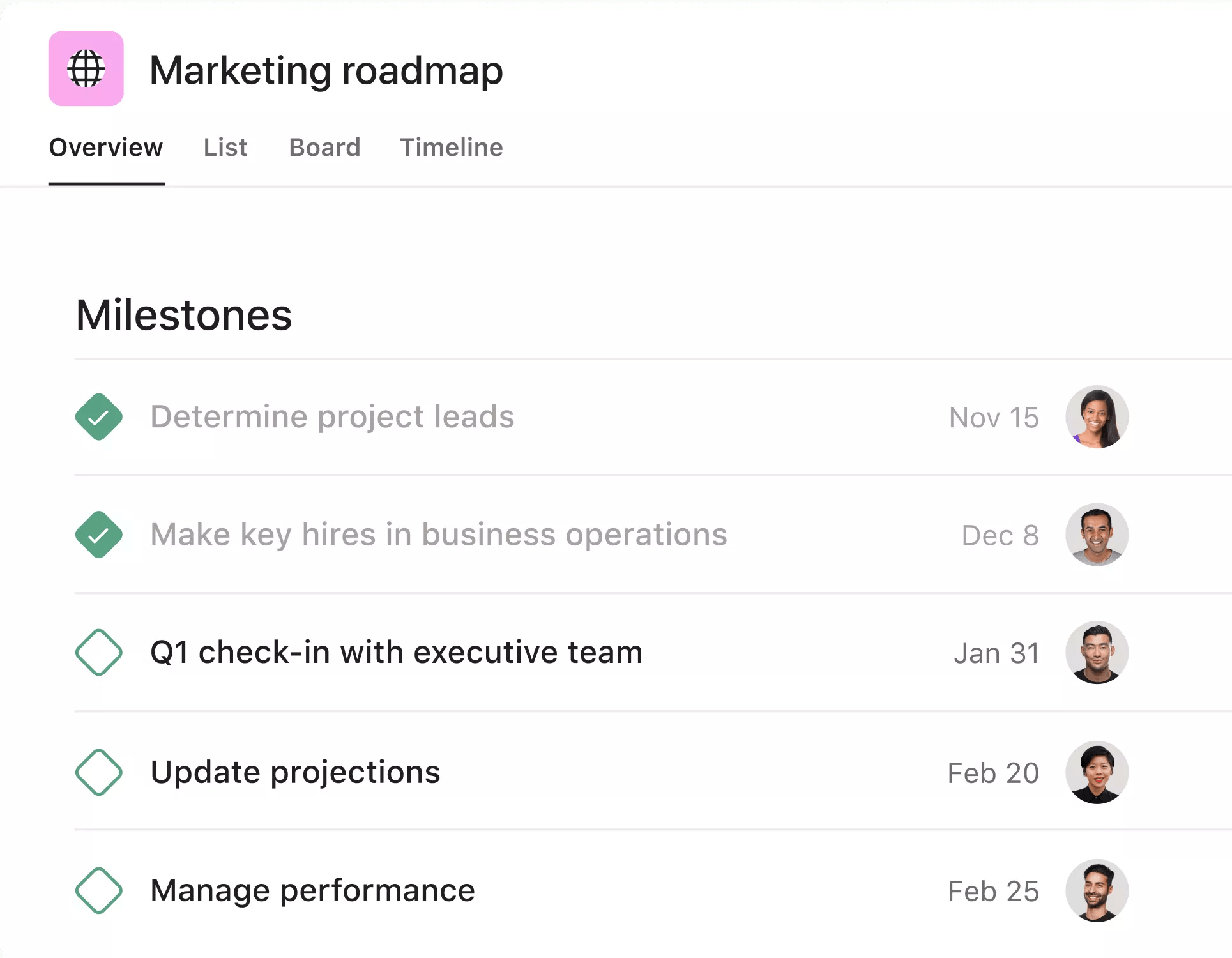Mark Q1 check-in milestone complete
1232x958 pixels.
(x=99, y=652)
